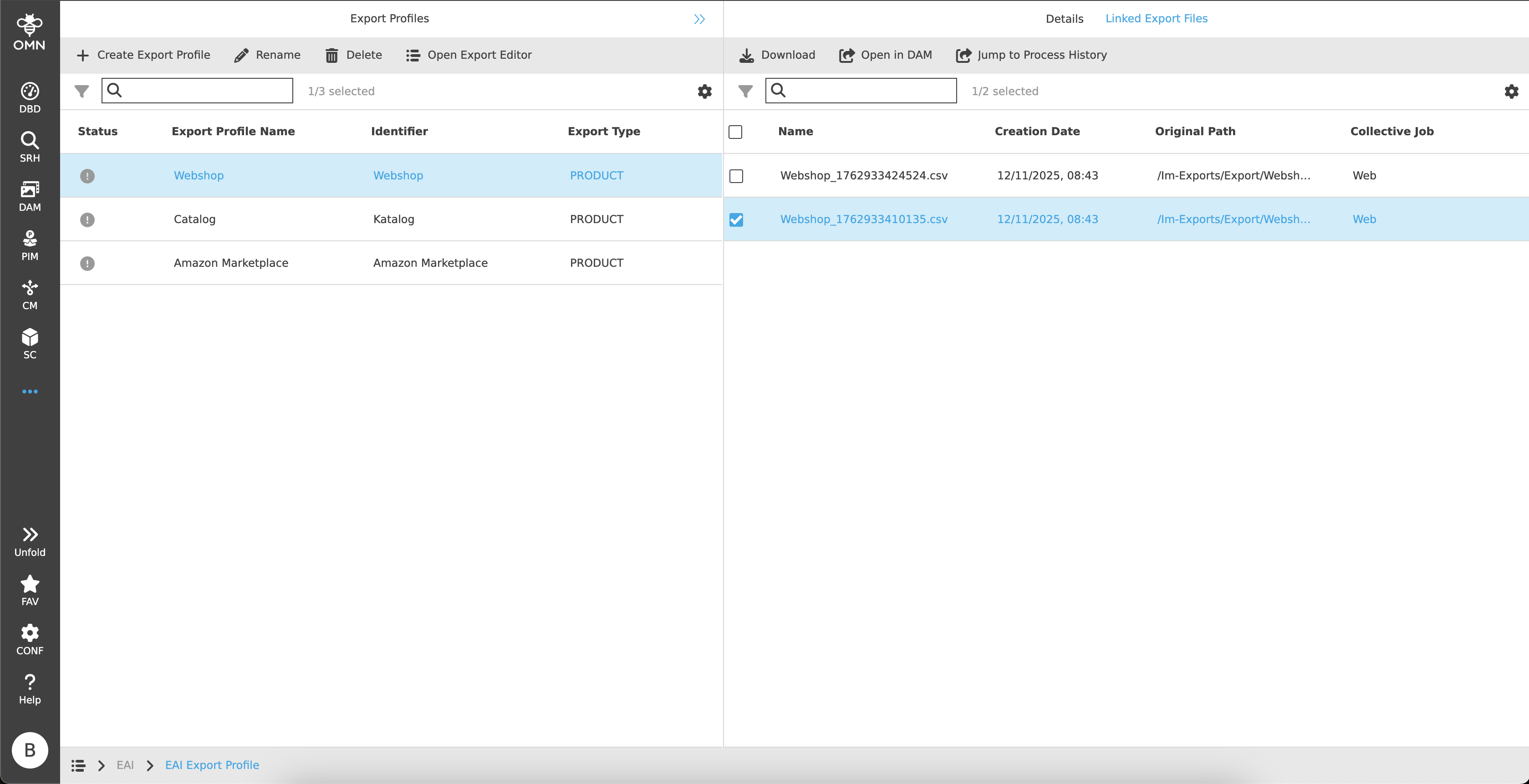Open the EAI Export Profile breadcrumb link
Viewport: 1529px width, 784px height.
[x=212, y=765]
